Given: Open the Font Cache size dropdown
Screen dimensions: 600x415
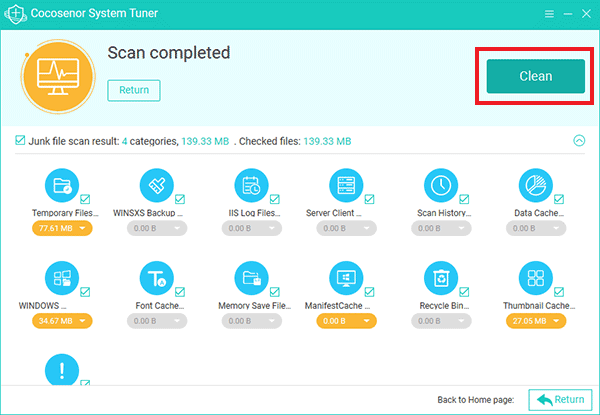Looking at the screenshot, I should pyautogui.click(x=157, y=321).
